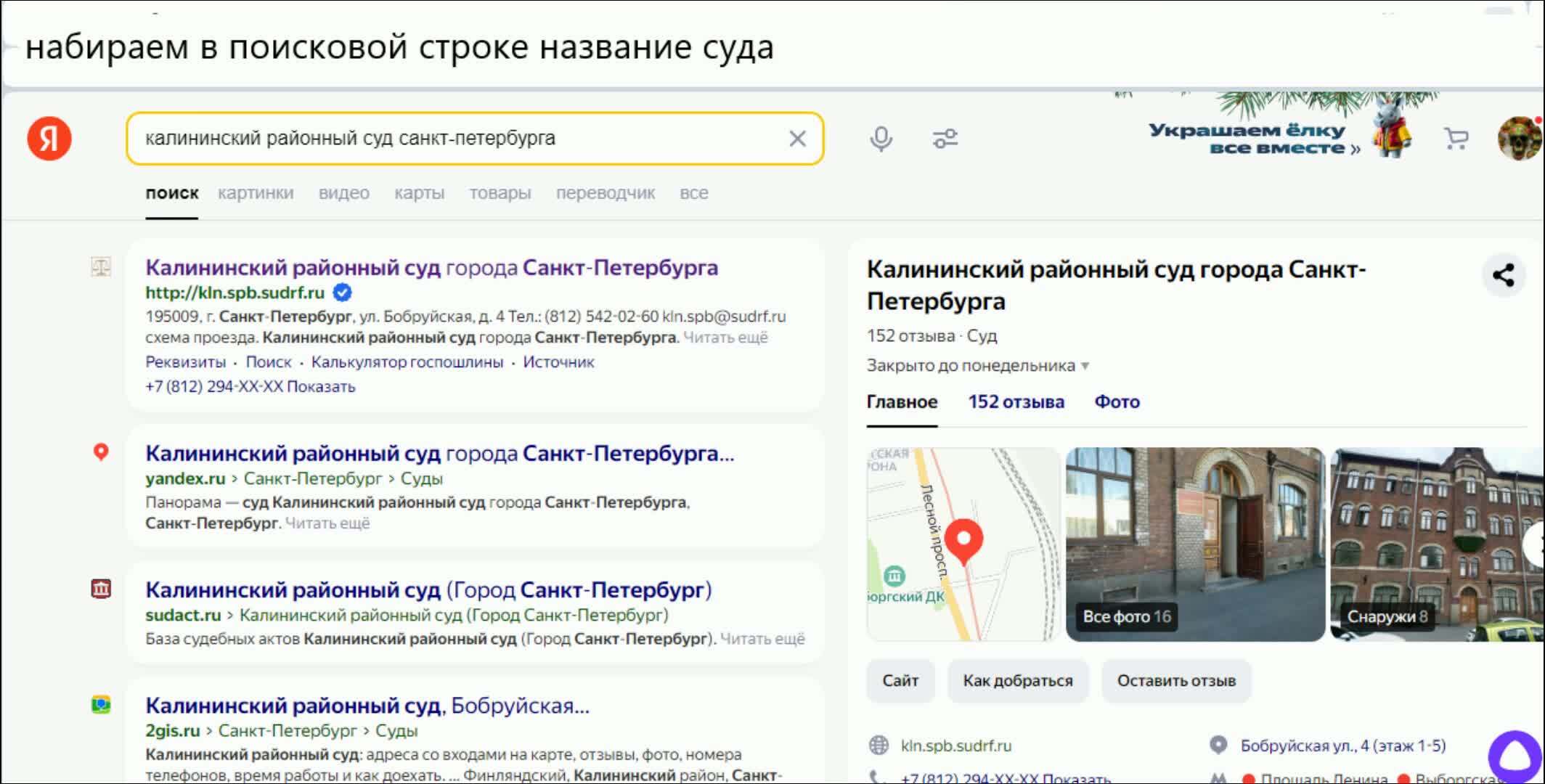Click 'Калькулятор госпошлины' sitelink
Image resolution: width=1545 pixels, height=784 pixels.
click(x=407, y=362)
